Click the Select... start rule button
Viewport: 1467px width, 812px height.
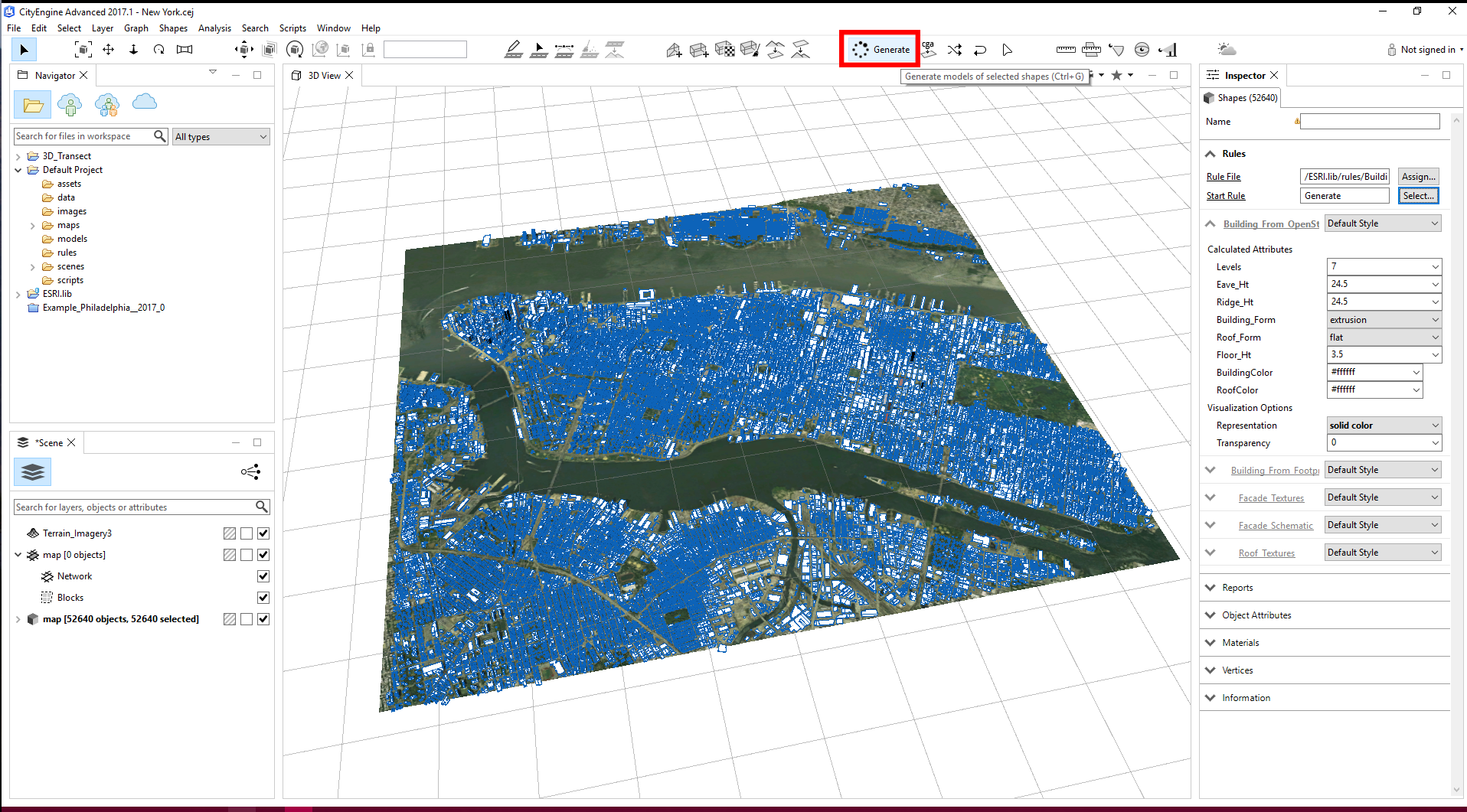click(x=1418, y=196)
